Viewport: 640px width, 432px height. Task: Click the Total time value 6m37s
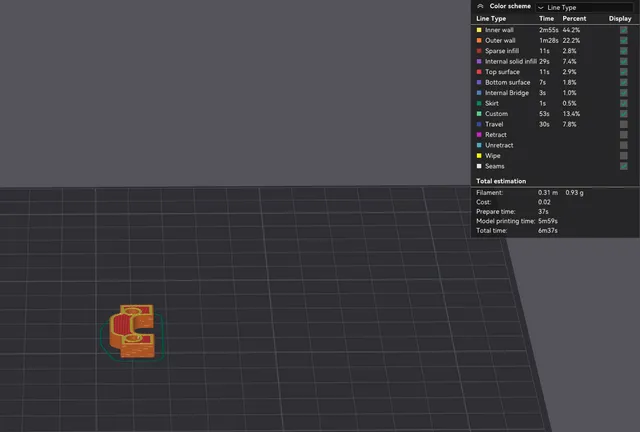(548, 231)
